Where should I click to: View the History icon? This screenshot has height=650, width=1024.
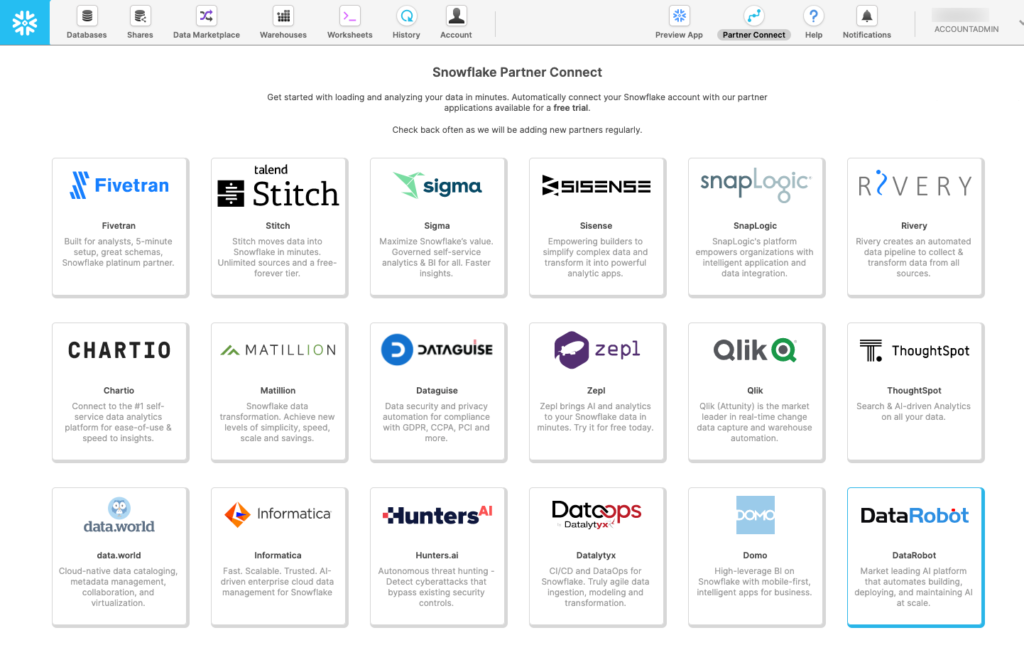point(406,16)
